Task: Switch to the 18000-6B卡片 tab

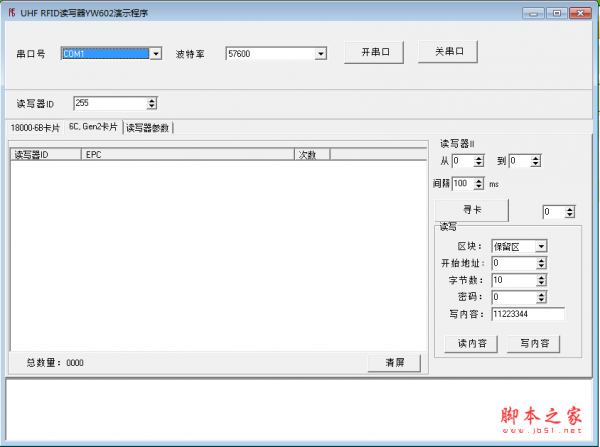Action: 35,128
